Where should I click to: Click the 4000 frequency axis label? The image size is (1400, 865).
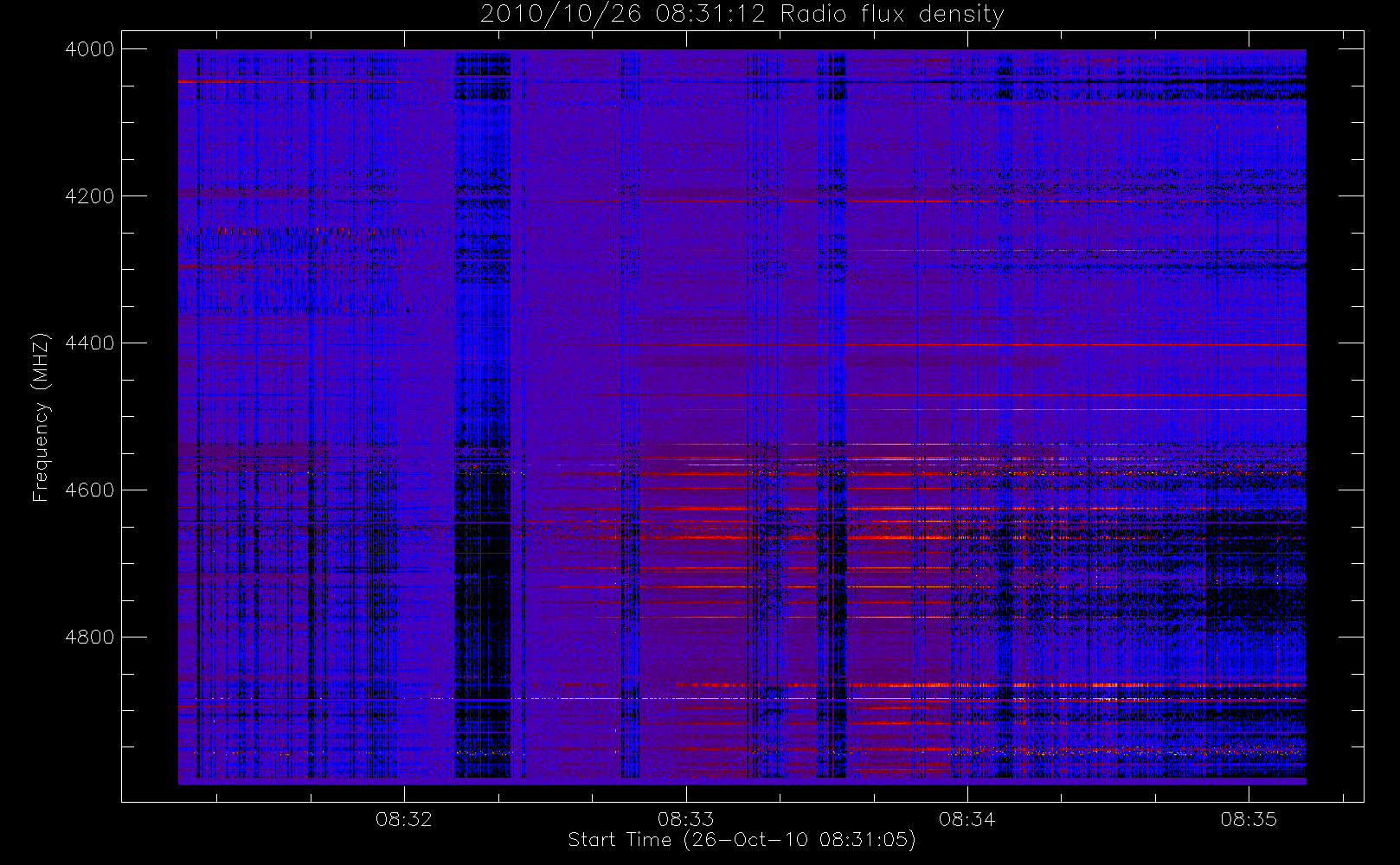90,49
